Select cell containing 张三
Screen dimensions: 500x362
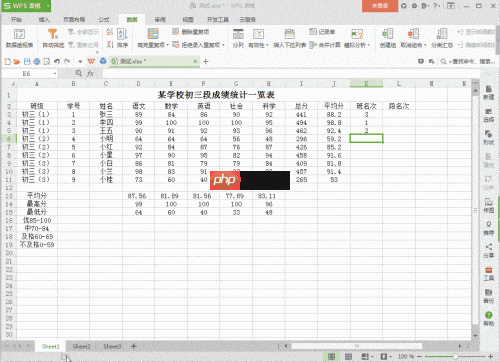pos(106,114)
